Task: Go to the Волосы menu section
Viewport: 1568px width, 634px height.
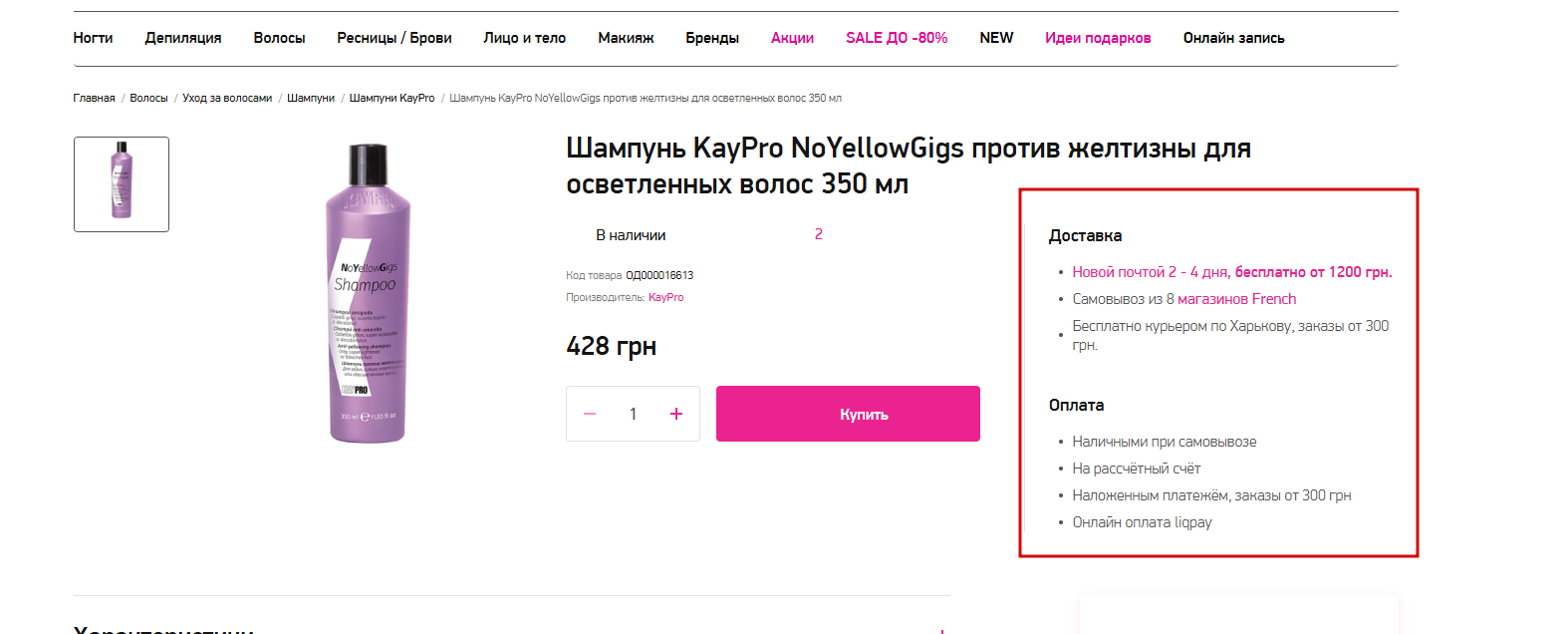Action: pyautogui.click(x=279, y=38)
